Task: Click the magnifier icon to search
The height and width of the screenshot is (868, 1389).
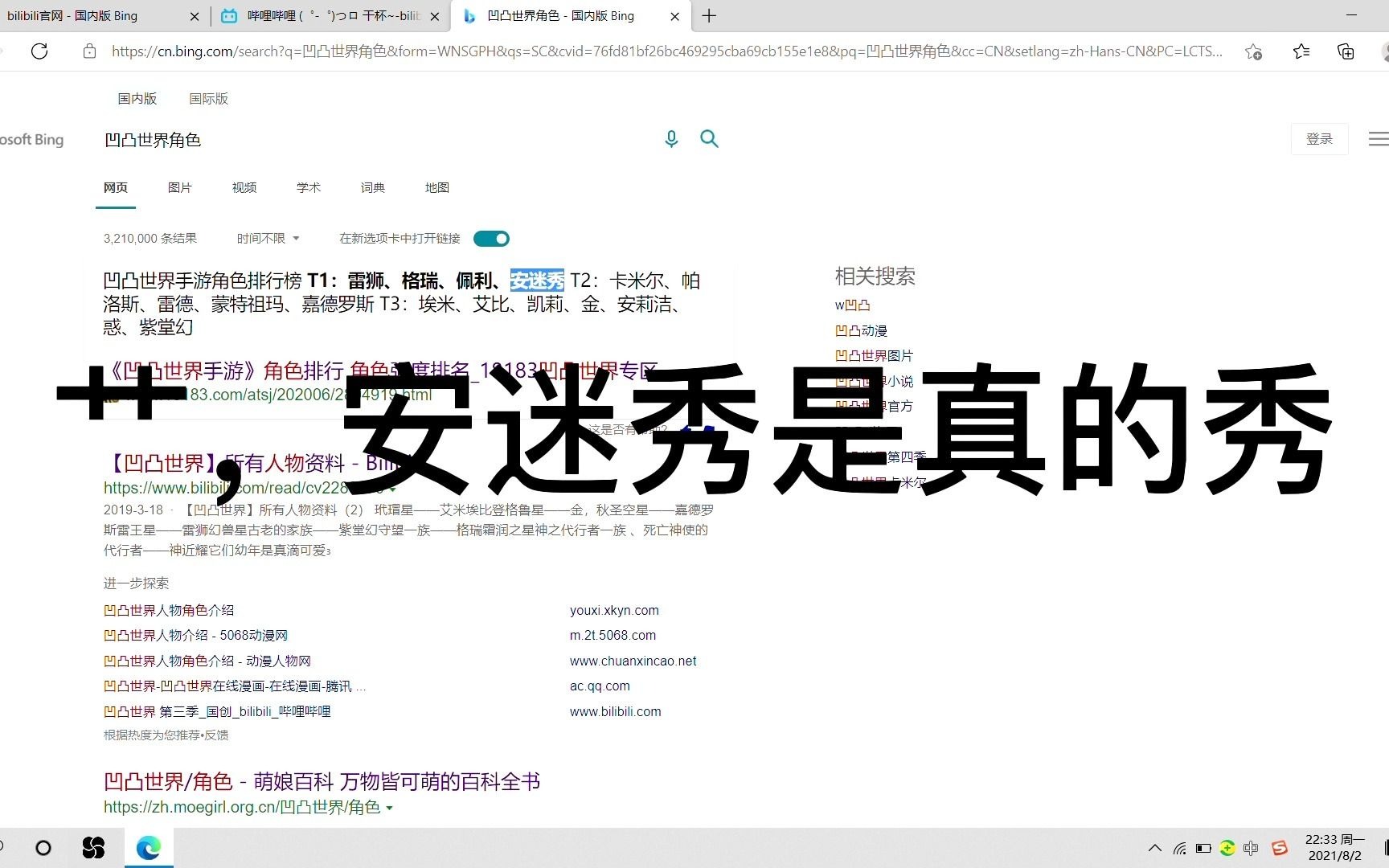Action: 709,138
